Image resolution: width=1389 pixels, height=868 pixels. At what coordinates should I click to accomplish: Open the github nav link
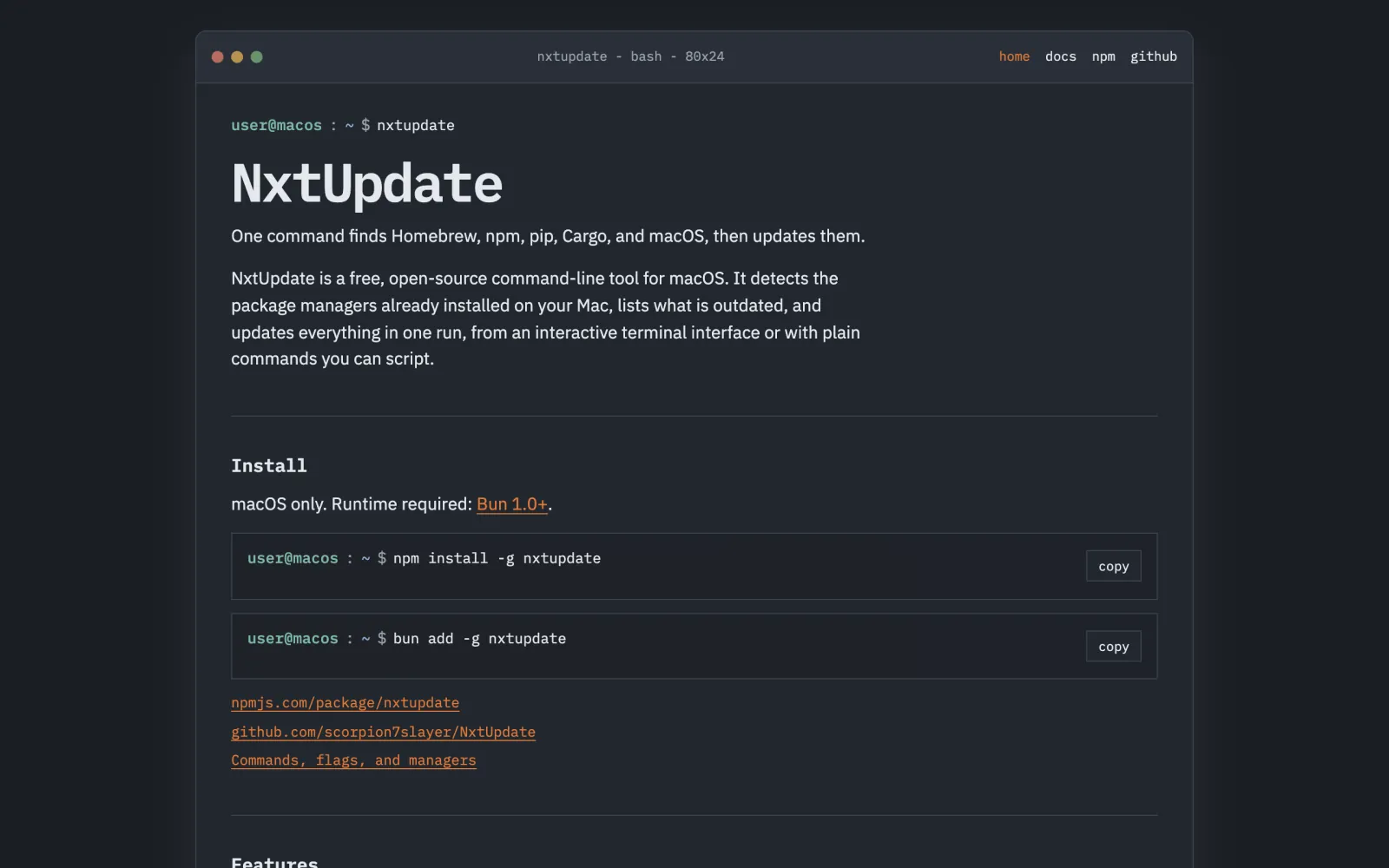[x=1153, y=56]
